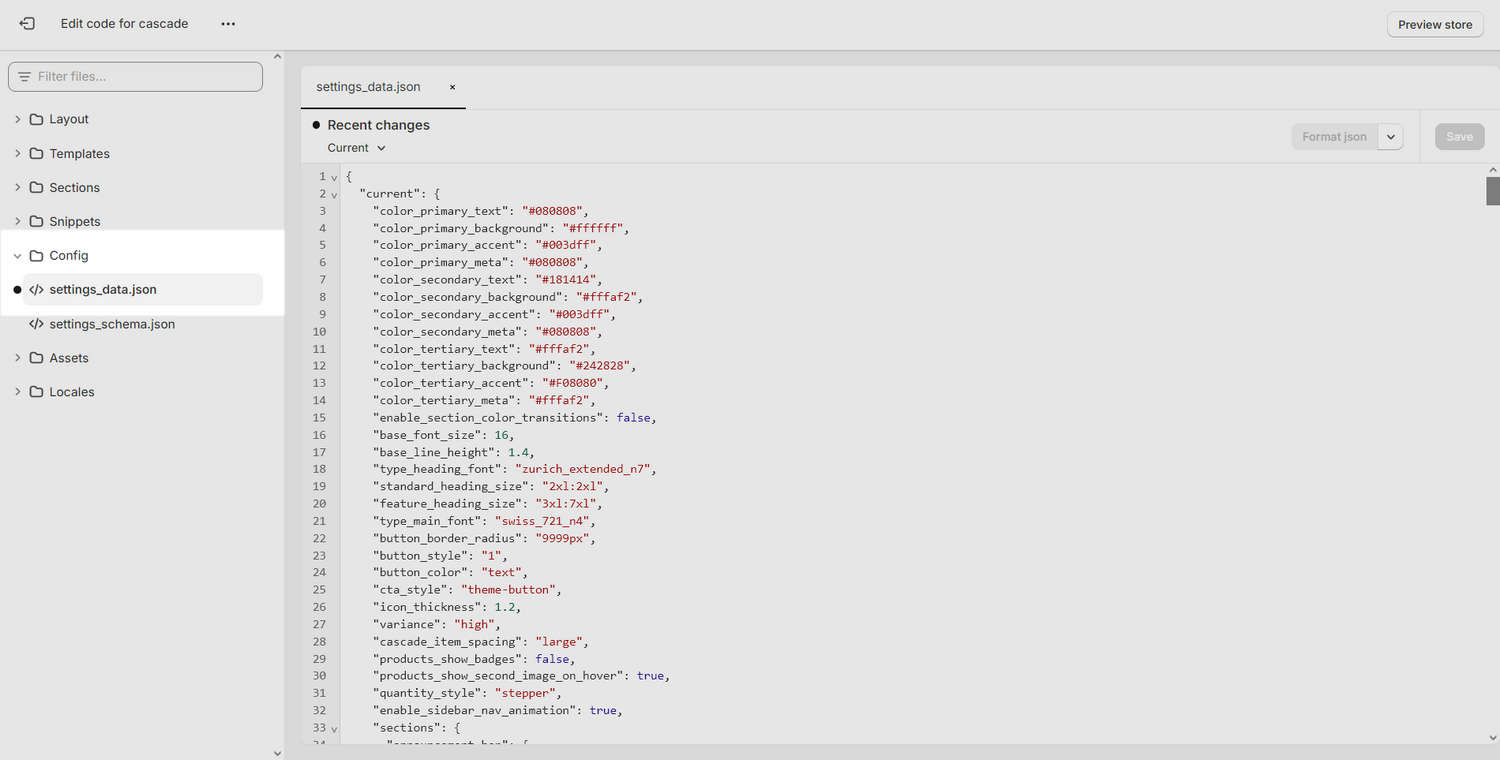This screenshot has width=1500, height=760.
Task: Close the settings_data.json tab
Action: (452, 87)
